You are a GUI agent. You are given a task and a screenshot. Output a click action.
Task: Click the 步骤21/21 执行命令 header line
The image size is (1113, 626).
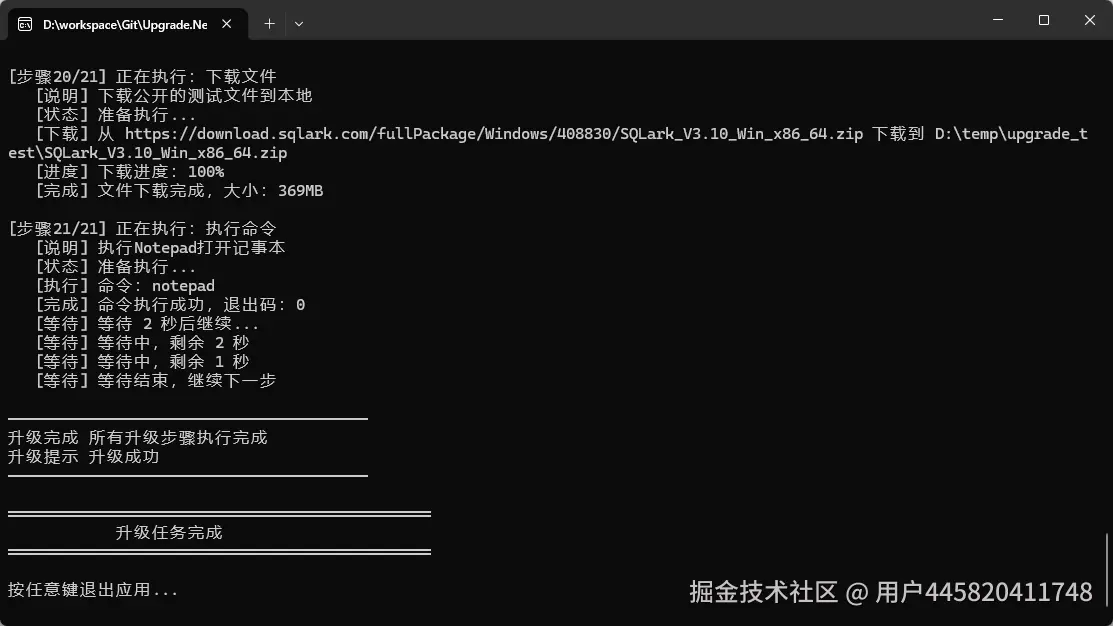[x=142, y=229]
